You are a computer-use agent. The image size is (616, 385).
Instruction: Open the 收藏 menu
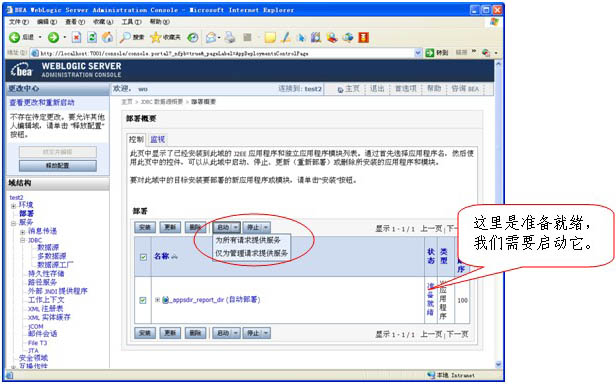pos(103,22)
